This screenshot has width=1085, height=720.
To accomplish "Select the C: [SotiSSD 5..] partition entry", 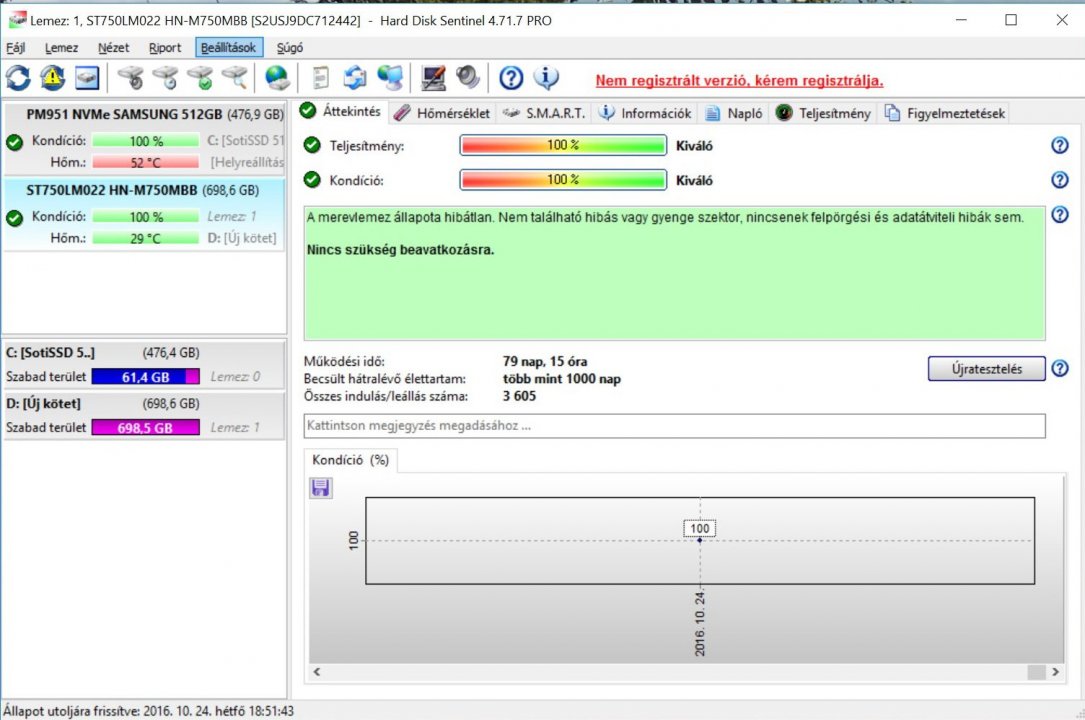I will point(145,364).
